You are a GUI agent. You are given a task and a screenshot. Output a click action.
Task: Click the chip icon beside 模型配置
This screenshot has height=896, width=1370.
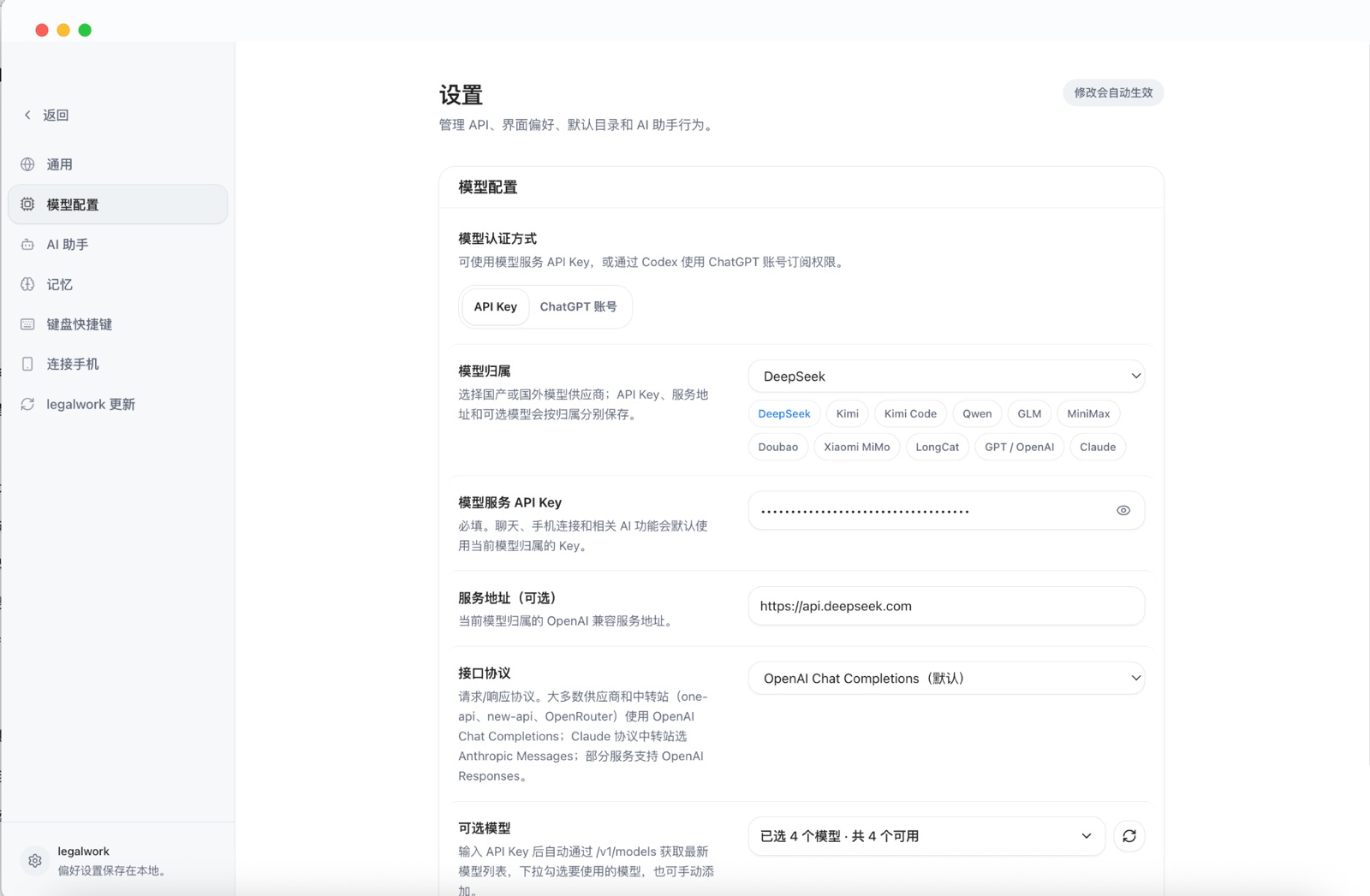click(27, 205)
